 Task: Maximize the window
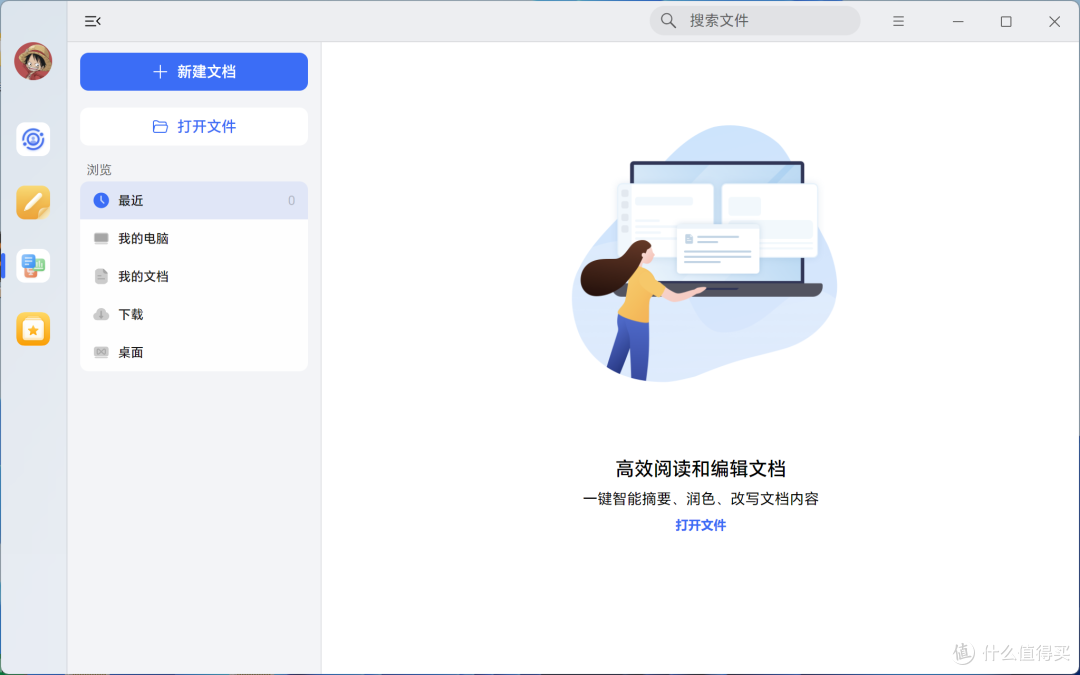(1006, 21)
